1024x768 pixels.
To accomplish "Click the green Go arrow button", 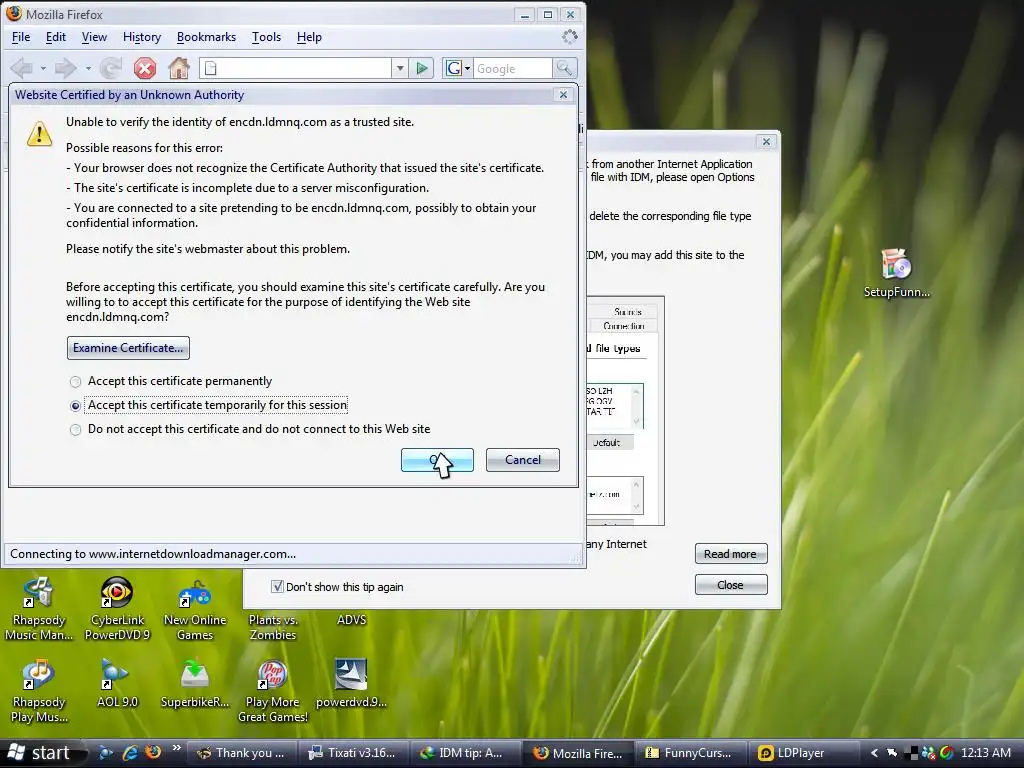I will tap(422, 68).
